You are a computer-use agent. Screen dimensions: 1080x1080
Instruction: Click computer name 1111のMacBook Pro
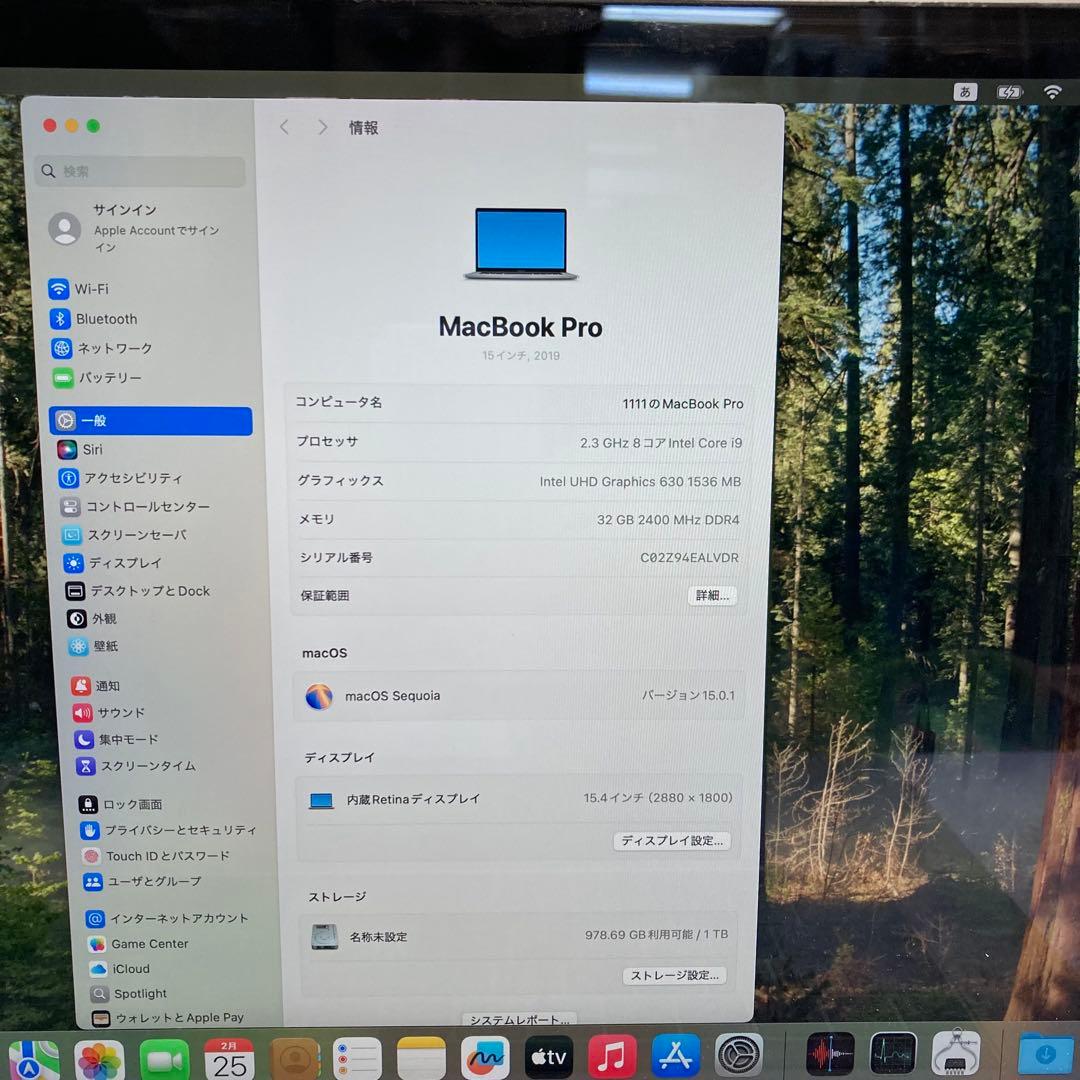(x=683, y=404)
